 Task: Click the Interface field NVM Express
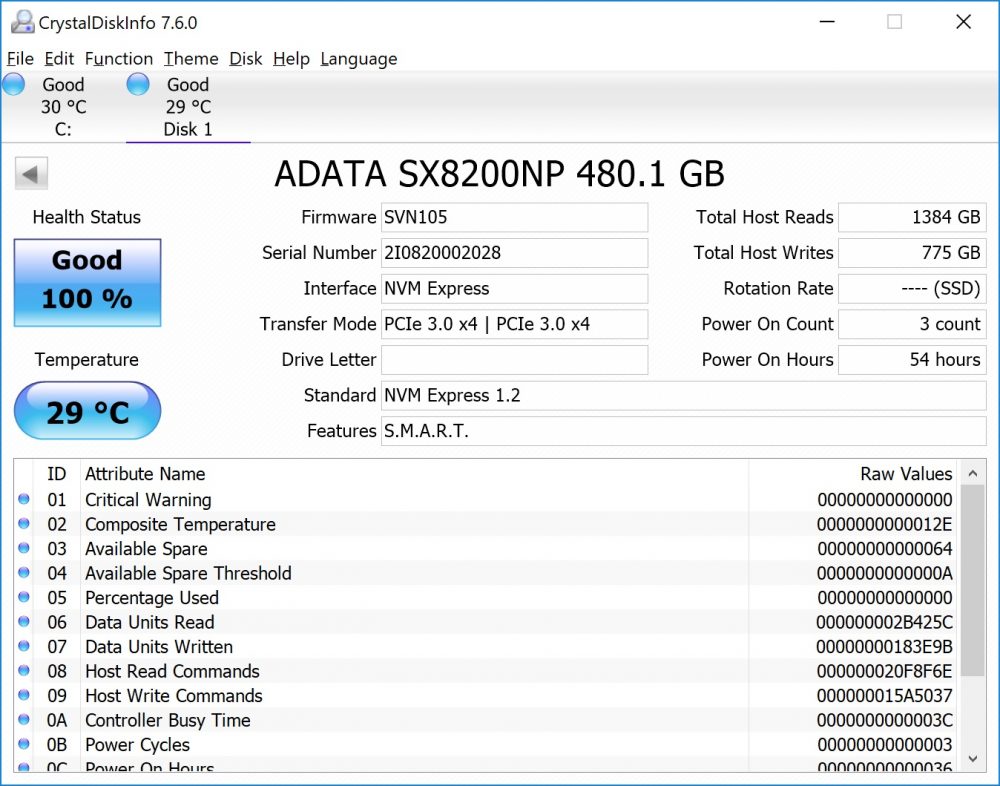pyautogui.click(x=514, y=289)
